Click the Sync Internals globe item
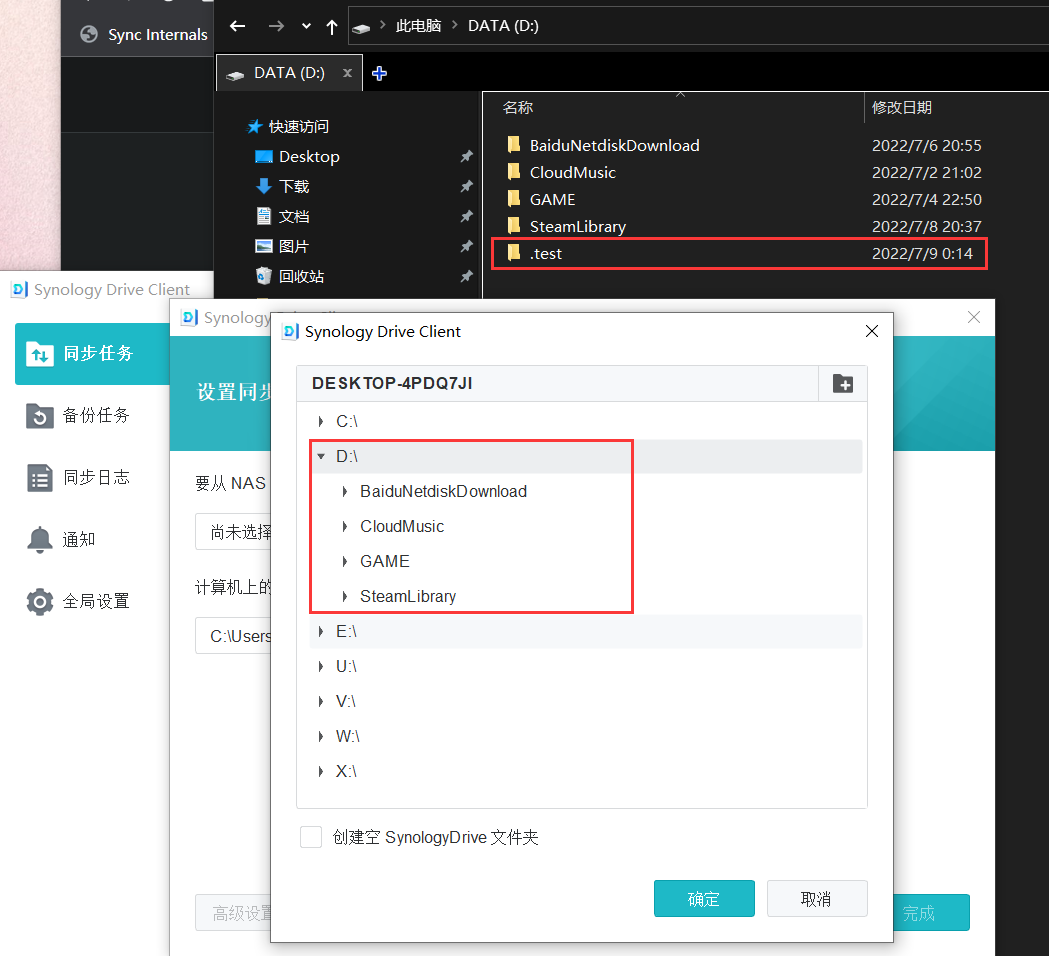The height and width of the screenshot is (956, 1049). point(144,34)
